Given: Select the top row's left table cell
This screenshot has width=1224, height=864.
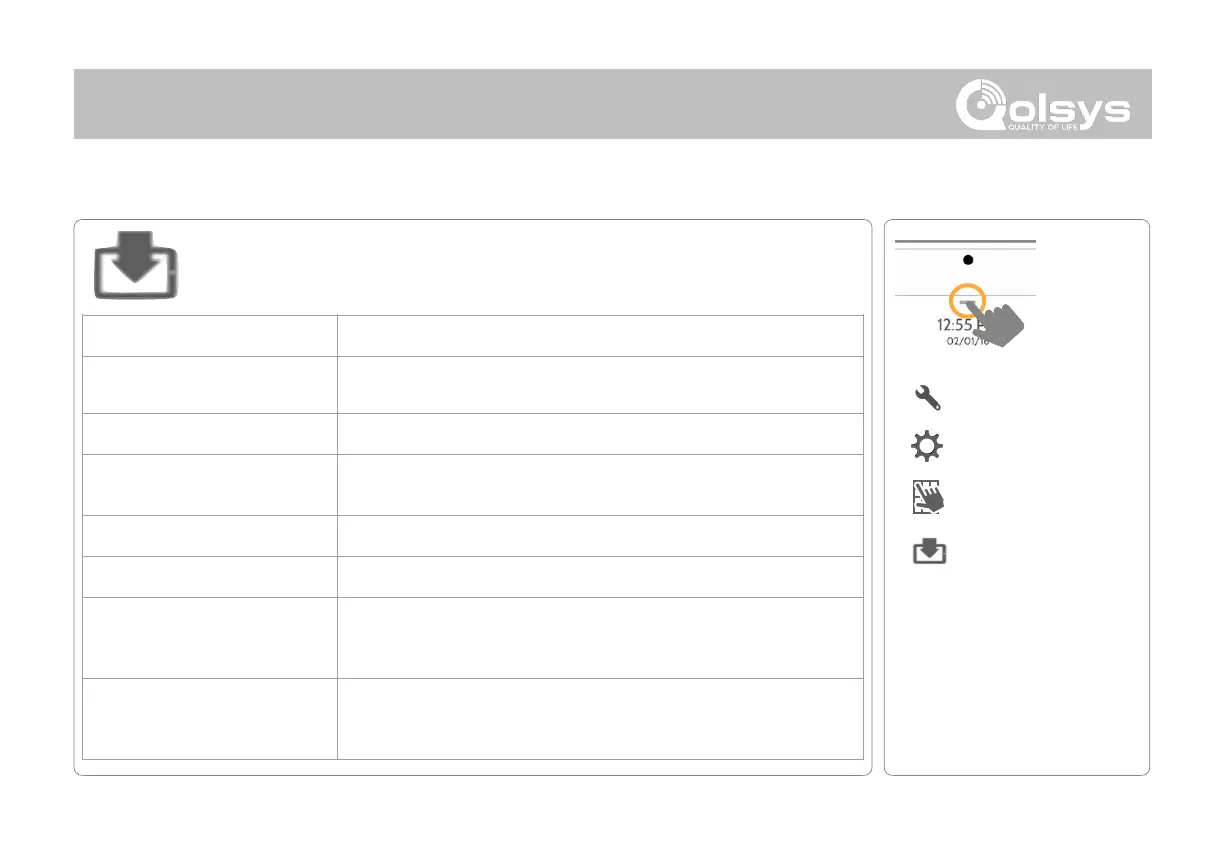Looking at the screenshot, I should (209, 335).
